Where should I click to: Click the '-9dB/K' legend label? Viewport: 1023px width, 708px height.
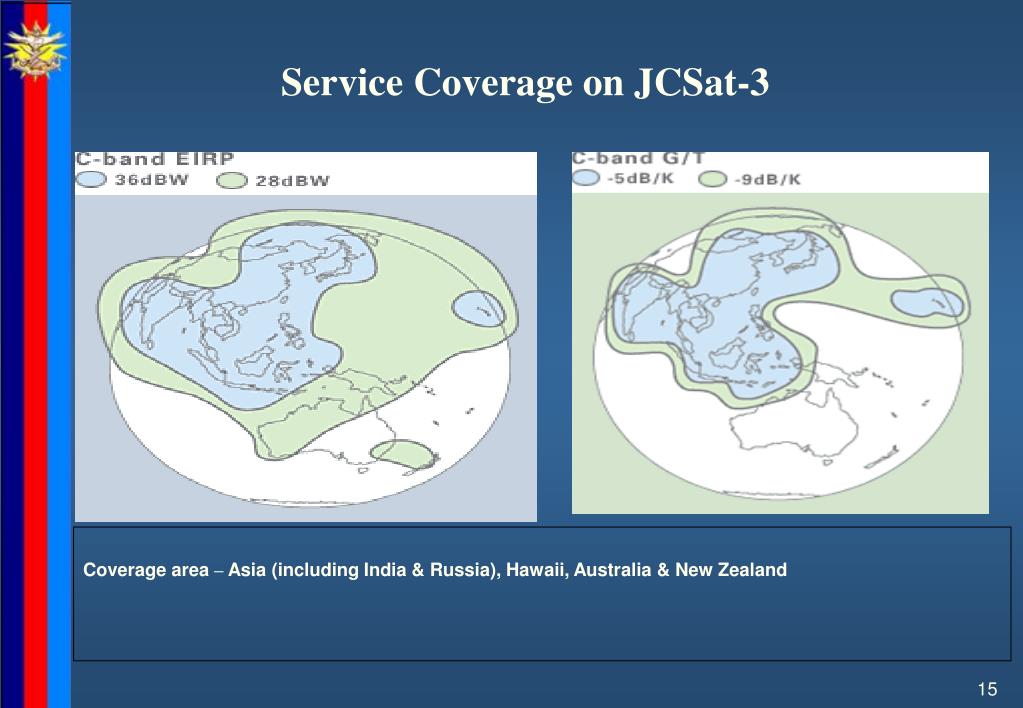(767, 179)
